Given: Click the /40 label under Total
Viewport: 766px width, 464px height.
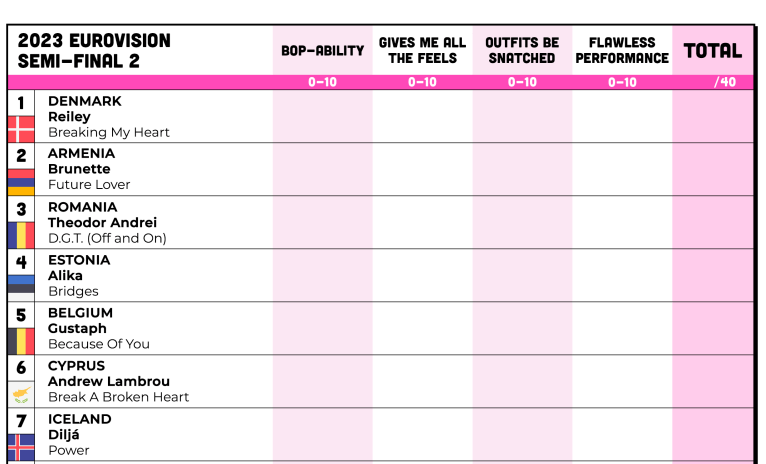Looking at the screenshot, I should pos(725,82).
